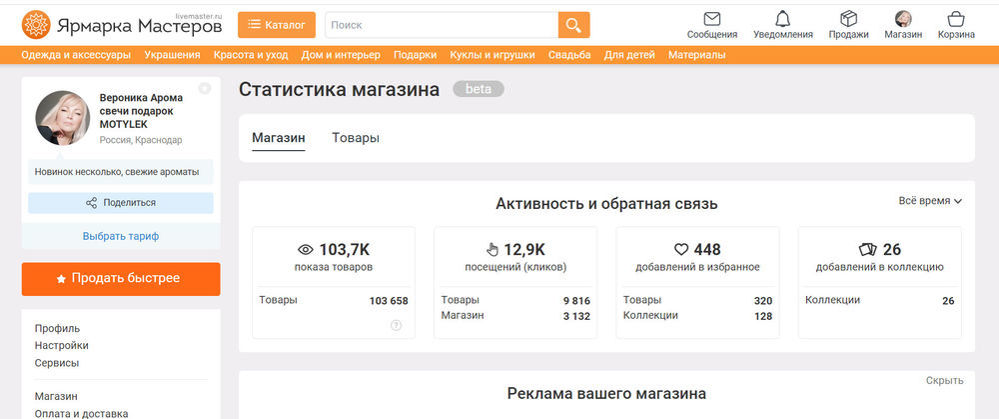Image resolution: width=999 pixels, height=419 pixels.
Task: Click the Поделиться share button
Action: point(121,203)
